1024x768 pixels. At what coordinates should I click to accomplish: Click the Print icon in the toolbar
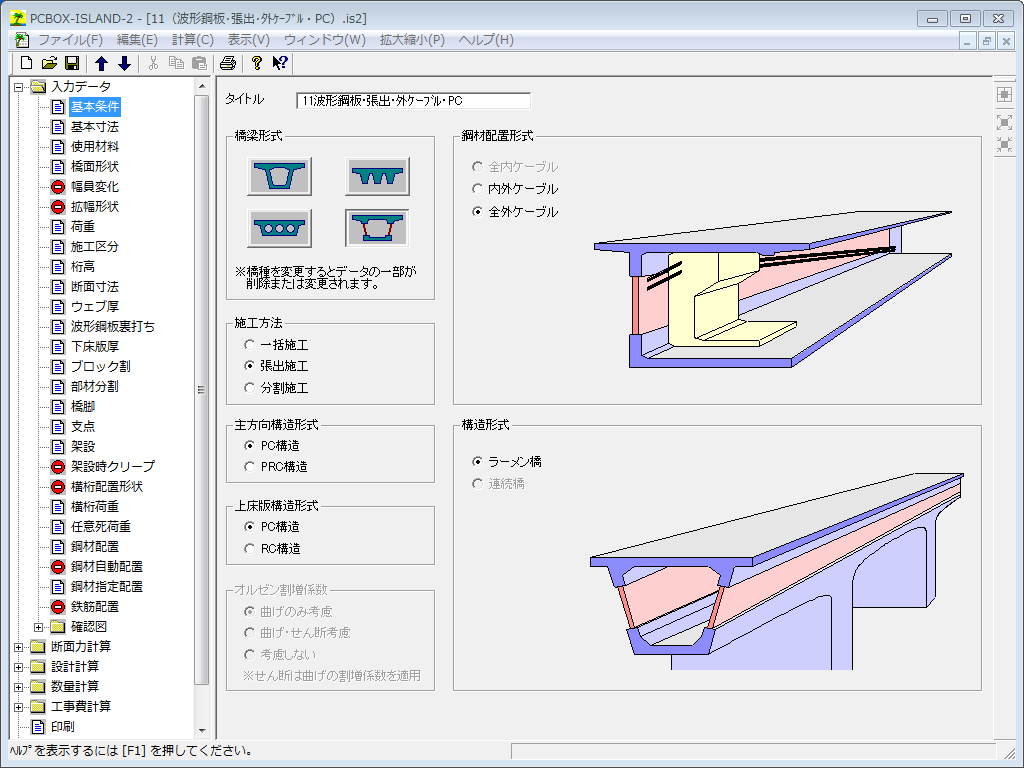[228, 63]
